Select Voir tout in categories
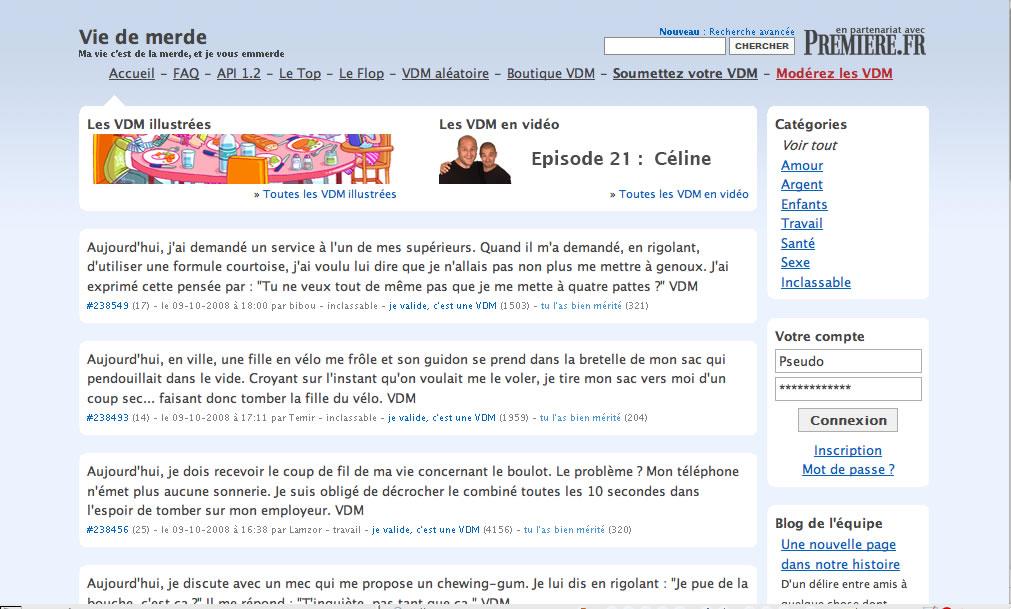The width and height of the screenshot is (1011, 609). click(x=809, y=146)
